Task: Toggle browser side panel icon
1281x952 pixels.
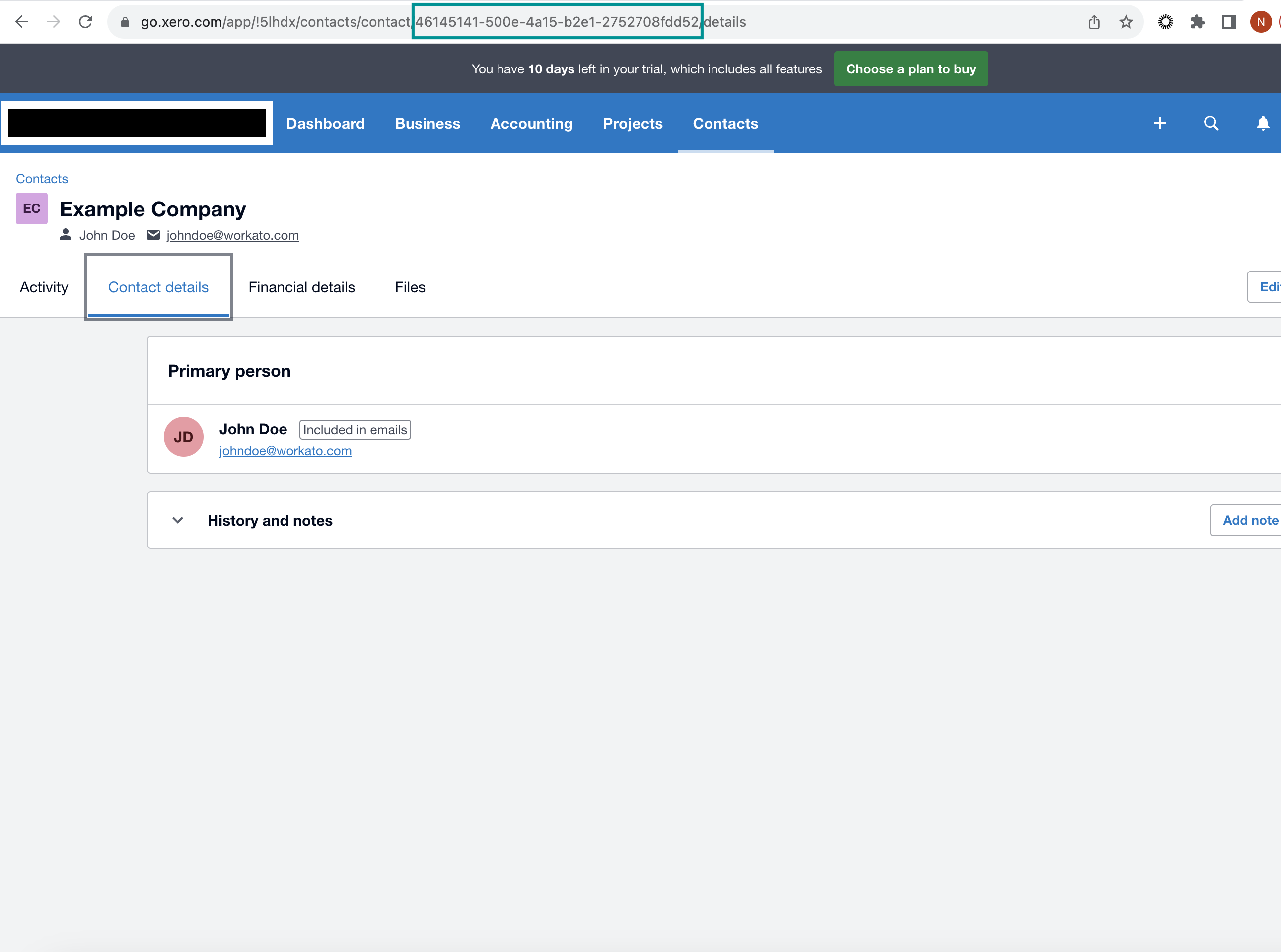Action: coord(1228,22)
